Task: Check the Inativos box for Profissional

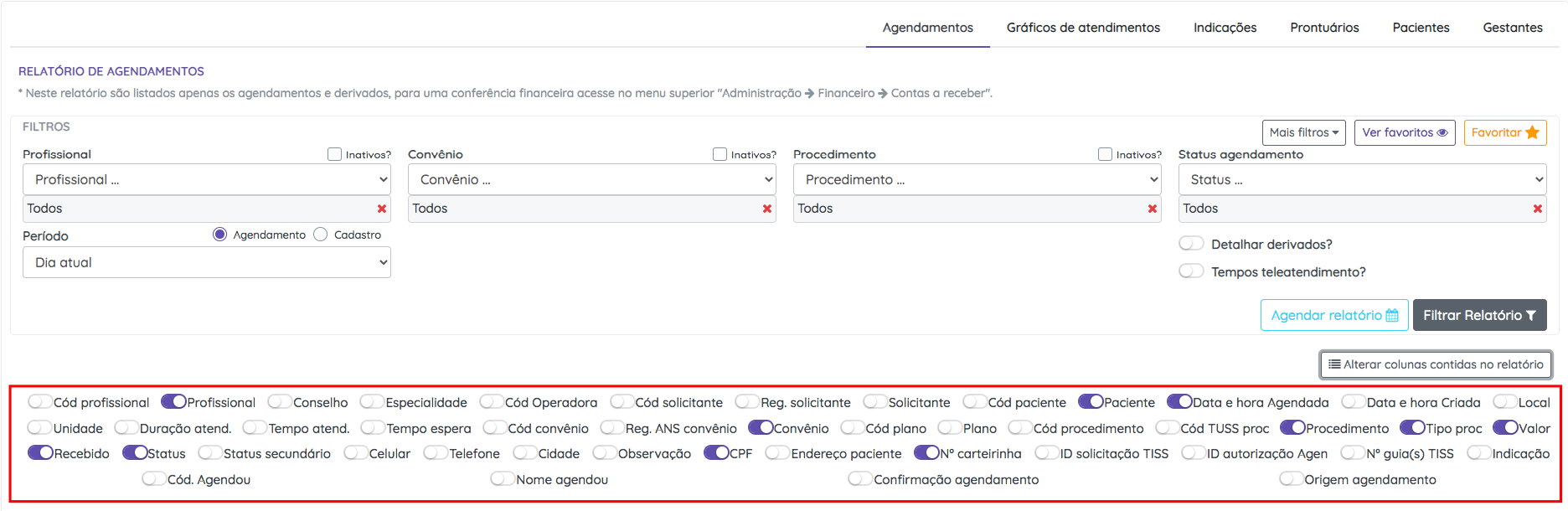Action: click(335, 154)
